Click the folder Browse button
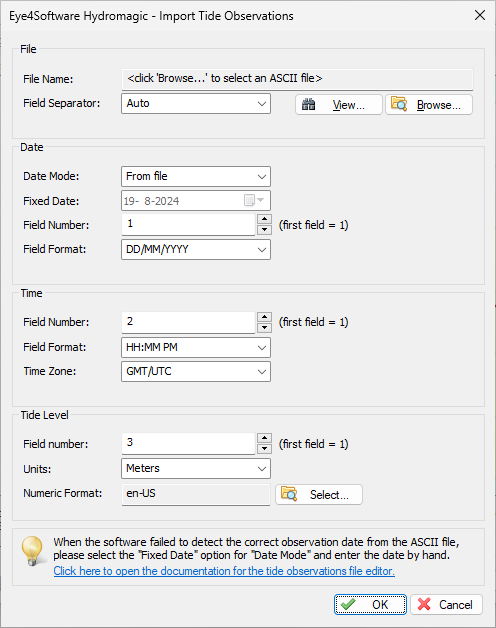Image resolution: width=496 pixels, height=628 pixels. click(x=429, y=105)
